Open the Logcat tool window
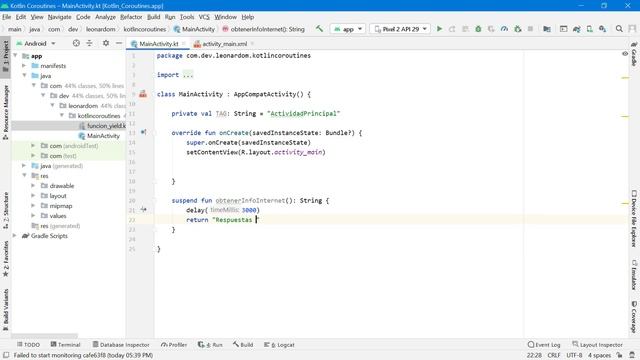Viewport: 640px width, 360px height. click(x=279, y=344)
